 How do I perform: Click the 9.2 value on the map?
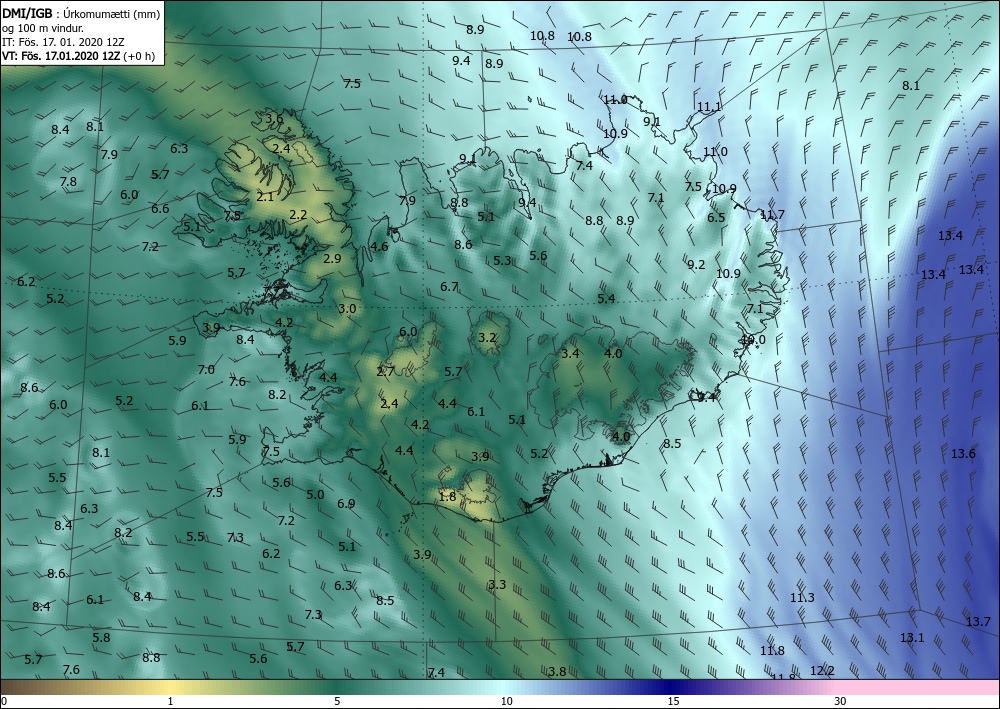pyautogui.click(x=696, y=264)
